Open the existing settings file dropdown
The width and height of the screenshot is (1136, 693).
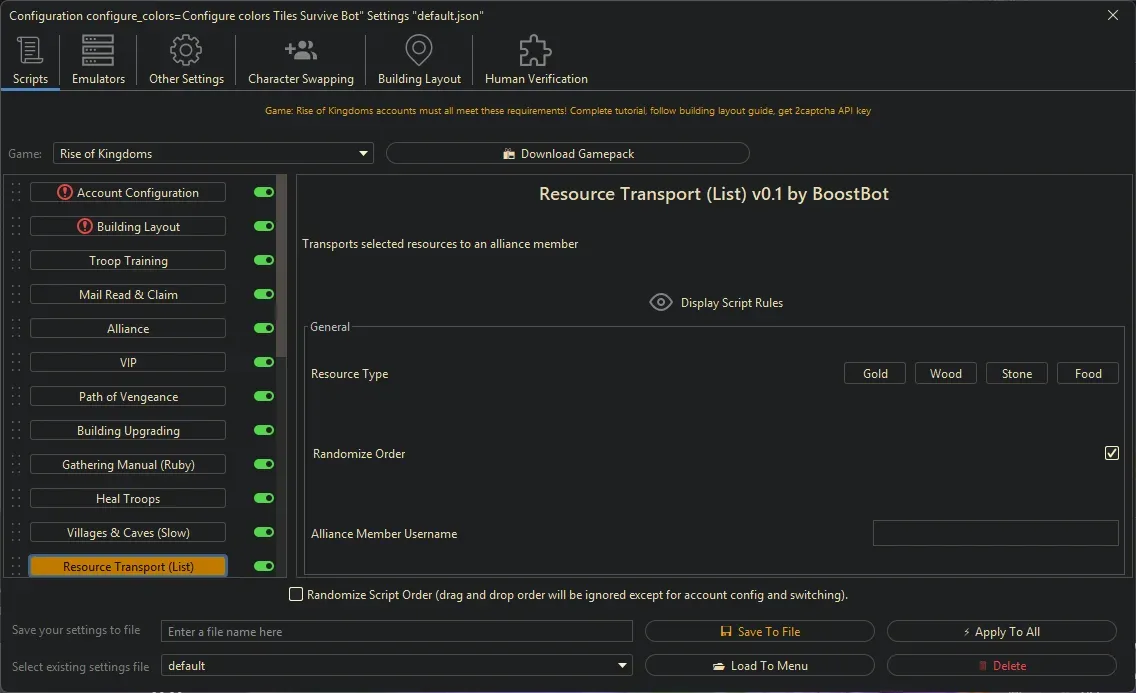(622, 665)
